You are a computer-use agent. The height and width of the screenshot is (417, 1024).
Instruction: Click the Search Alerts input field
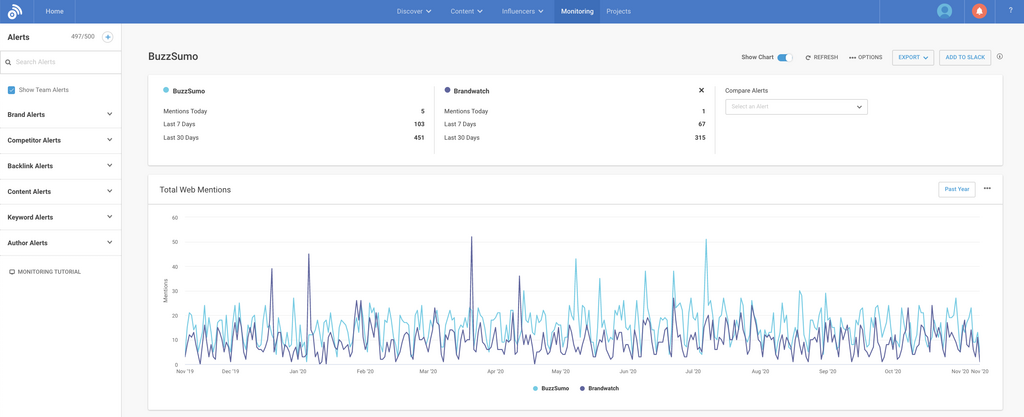pyautogui.click(x=62, y=62)
